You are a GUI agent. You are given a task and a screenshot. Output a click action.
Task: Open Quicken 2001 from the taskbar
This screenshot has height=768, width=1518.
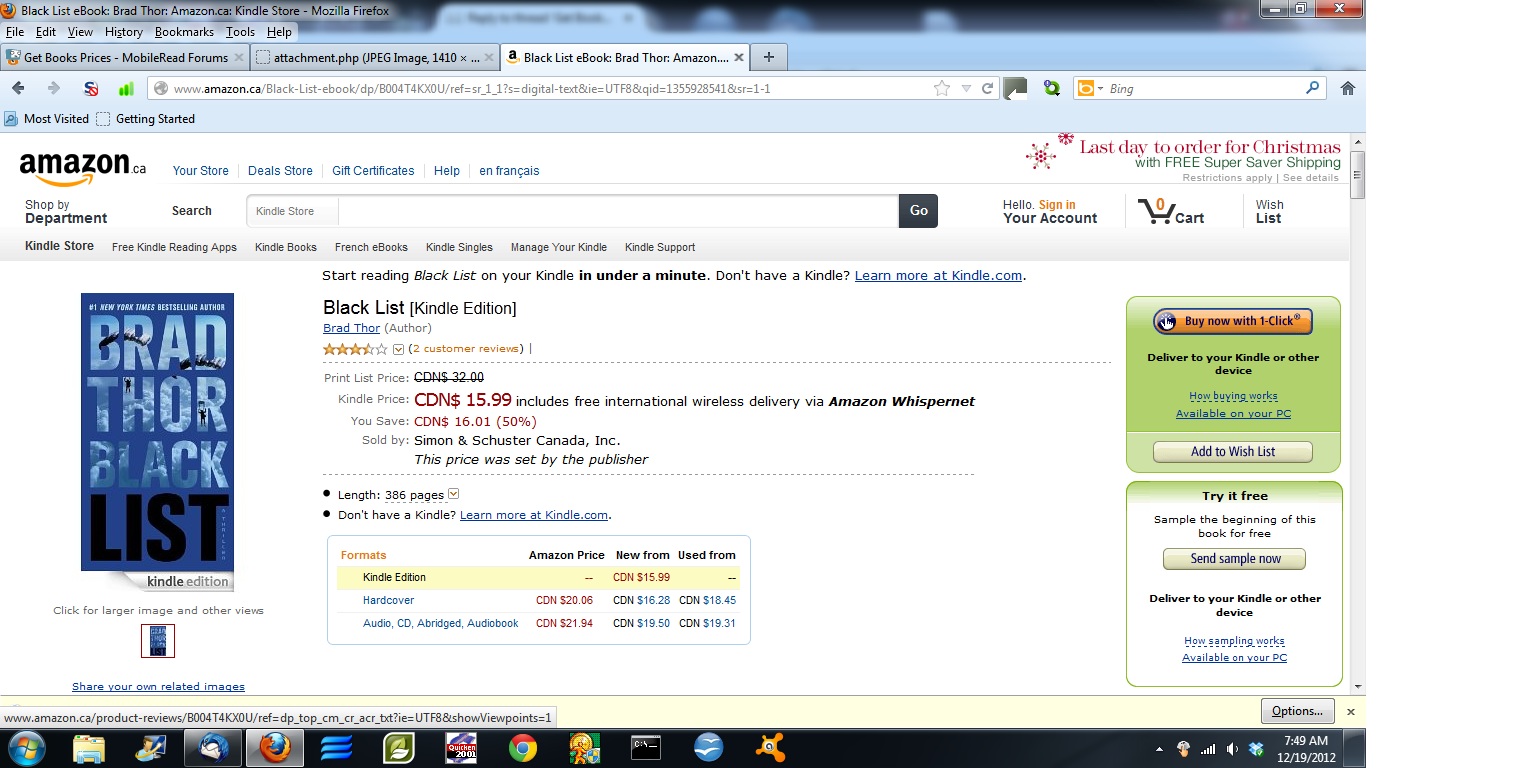pyautogui.click(x=461, y=748)
